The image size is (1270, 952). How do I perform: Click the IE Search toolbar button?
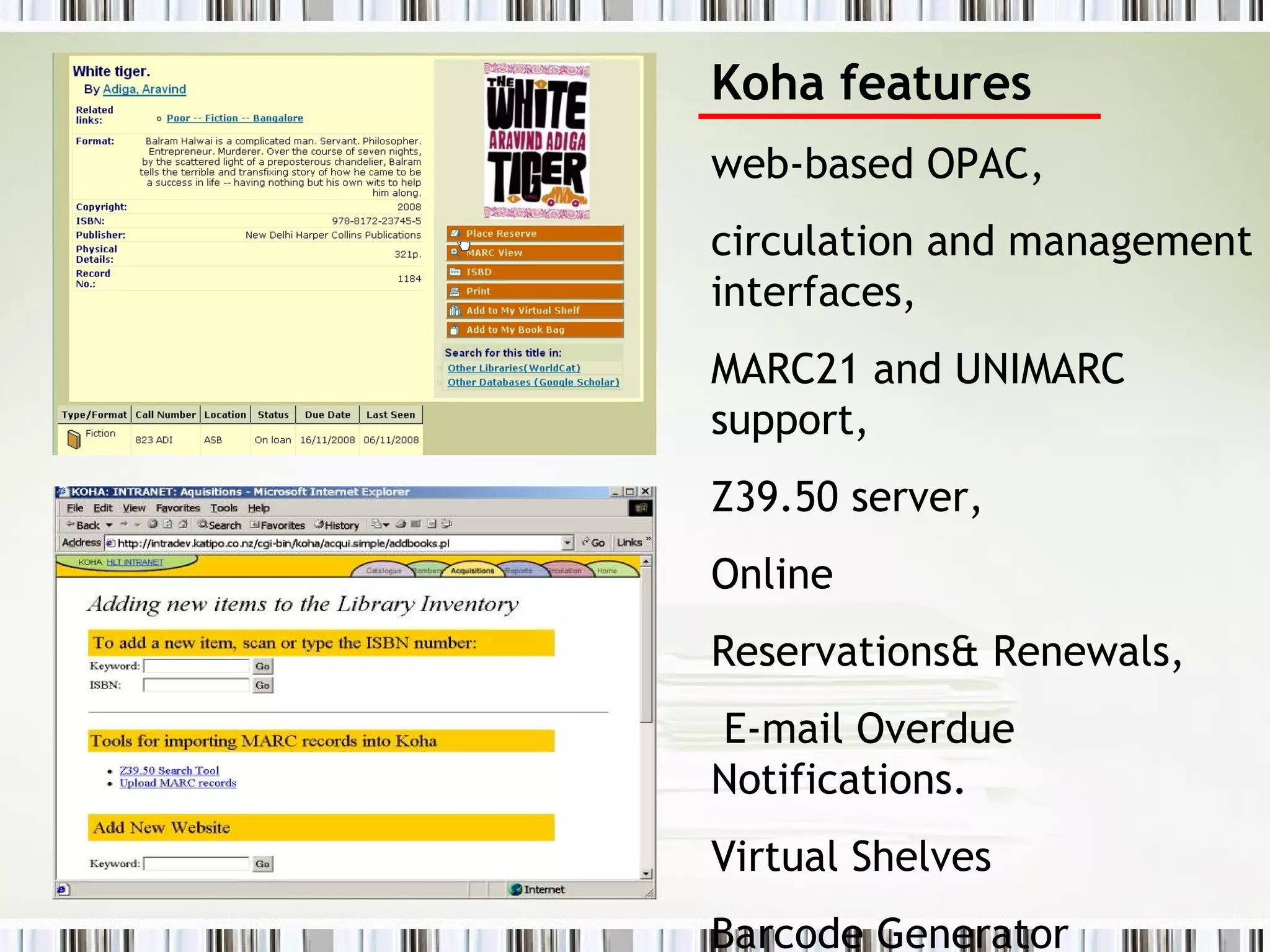(x=220, y=525)
